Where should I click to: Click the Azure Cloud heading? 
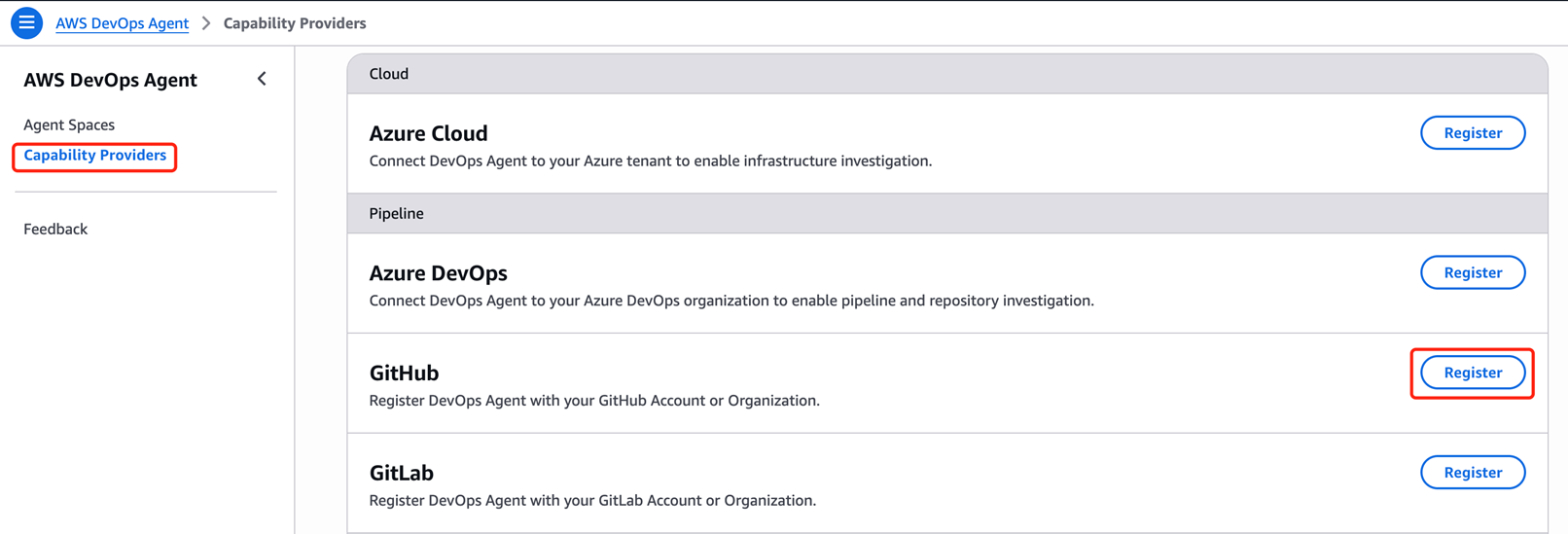(x=428, y=133)
